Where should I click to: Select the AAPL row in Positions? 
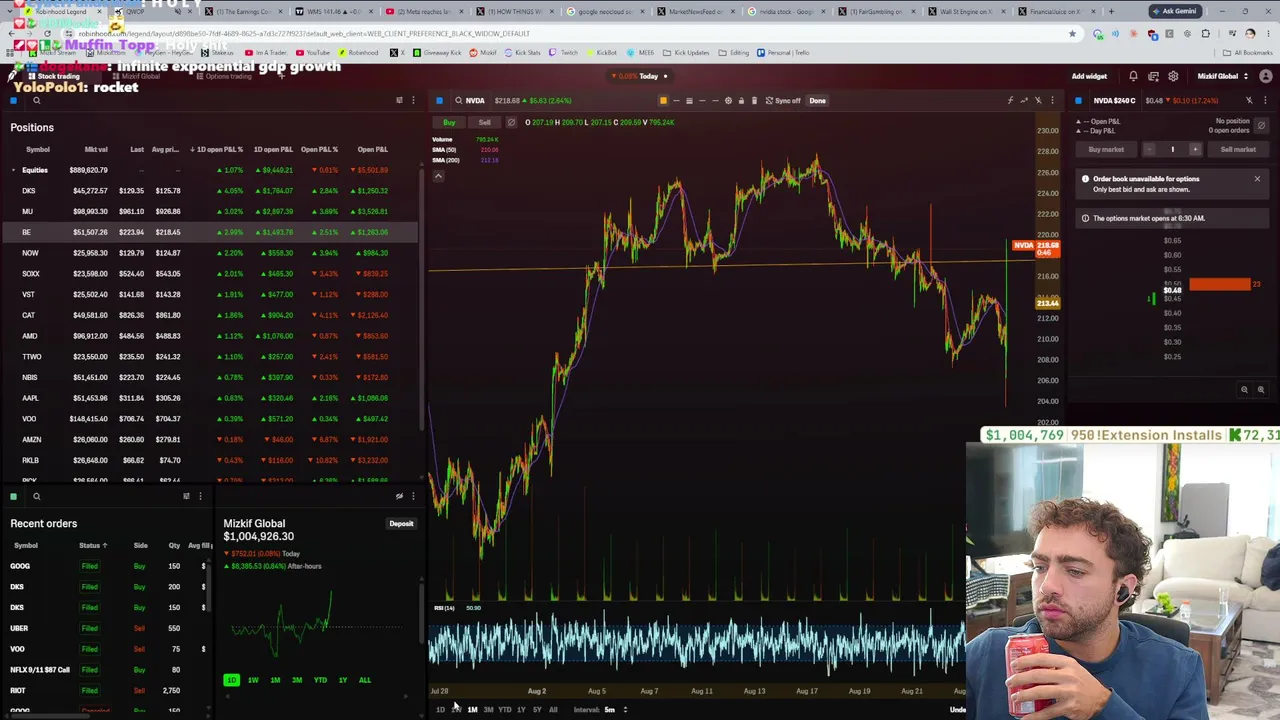click(210, 398)
